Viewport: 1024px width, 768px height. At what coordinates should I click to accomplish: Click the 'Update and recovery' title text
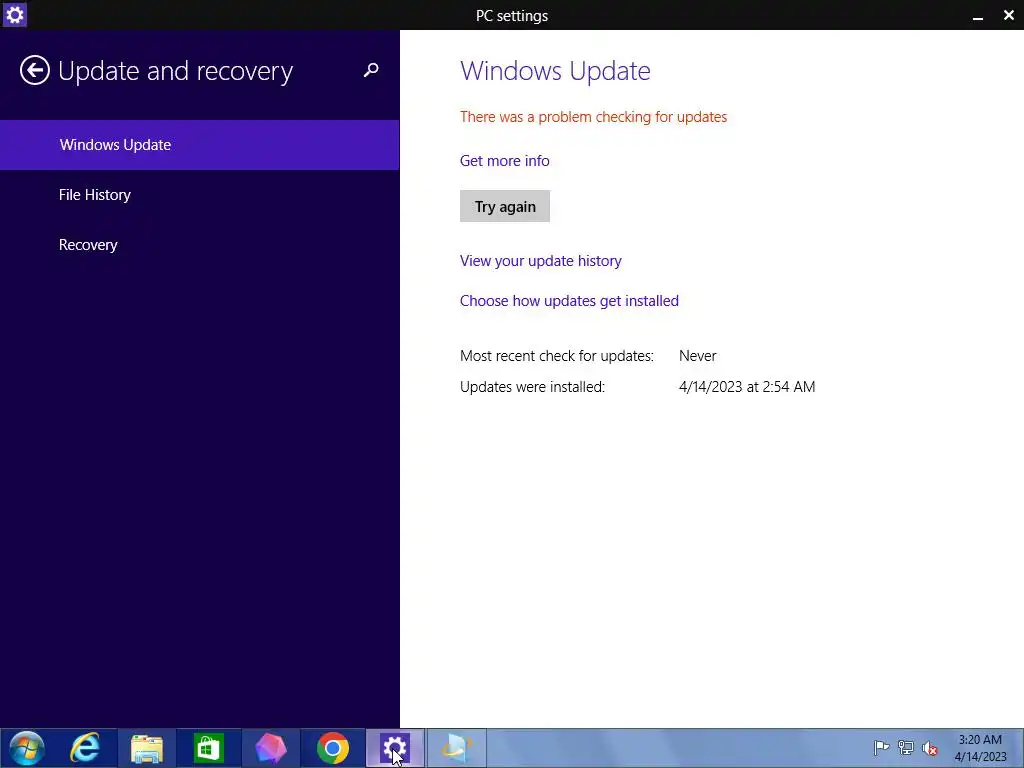pos(176,71)
